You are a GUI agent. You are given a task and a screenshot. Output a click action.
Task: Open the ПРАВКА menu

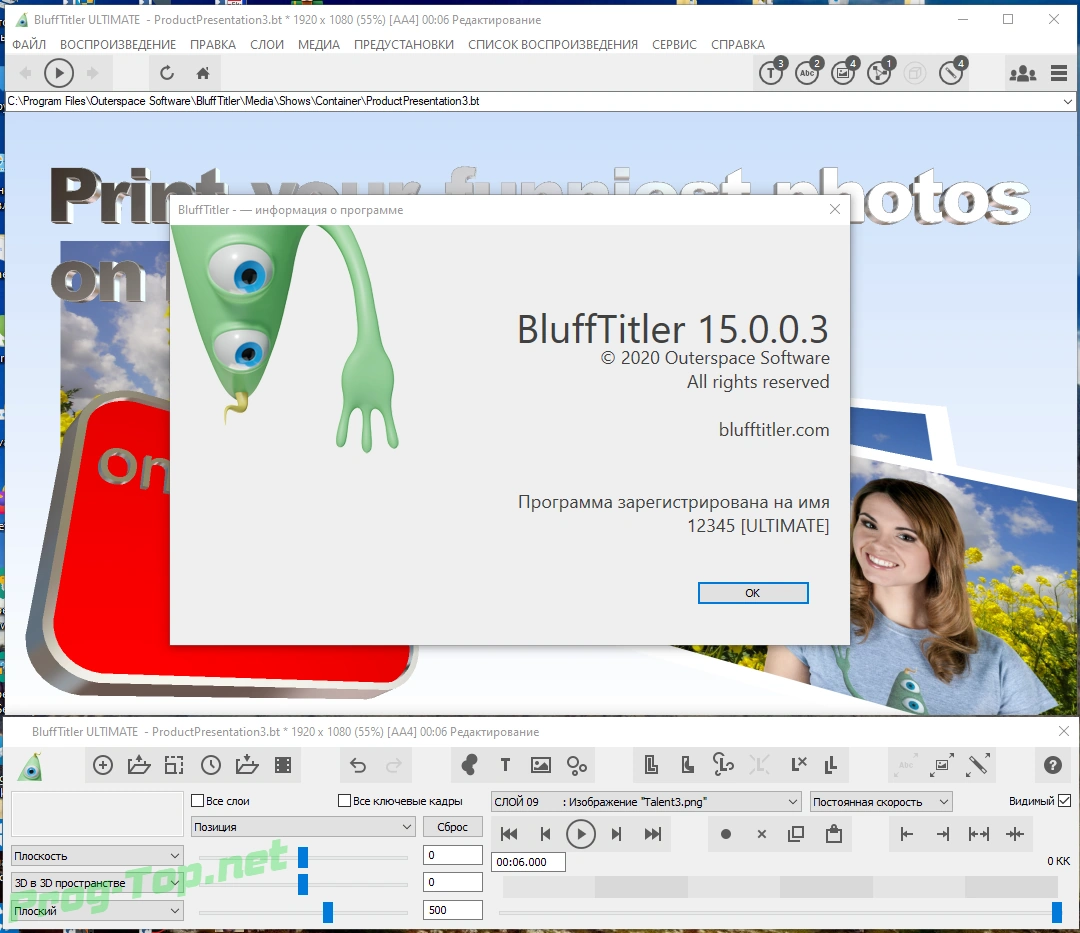pos(213,45)
